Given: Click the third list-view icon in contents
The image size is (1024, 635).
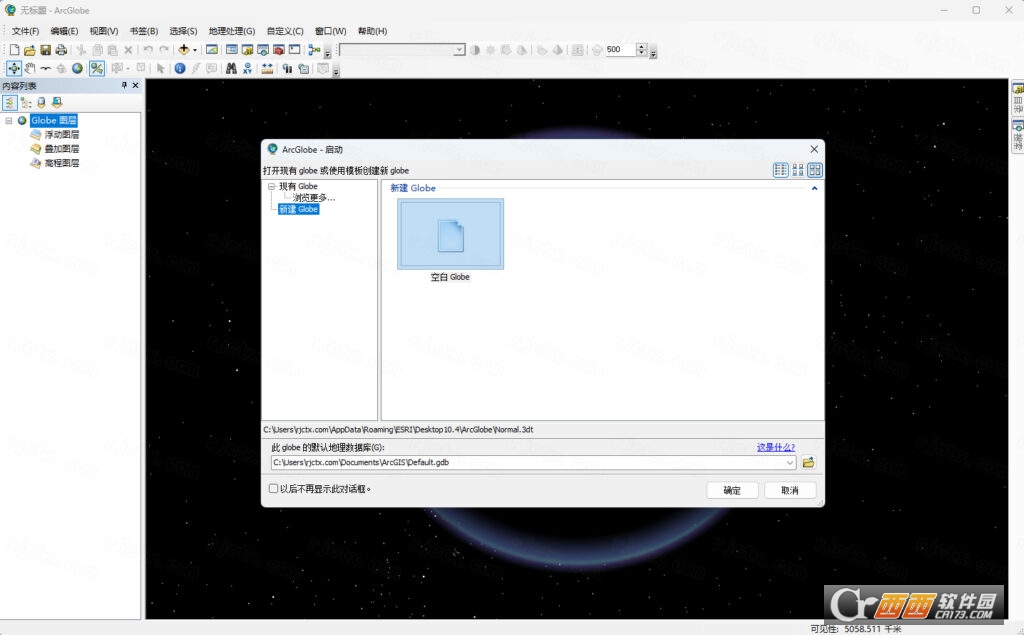Looking at the screenshot, I should click(41, 103).
